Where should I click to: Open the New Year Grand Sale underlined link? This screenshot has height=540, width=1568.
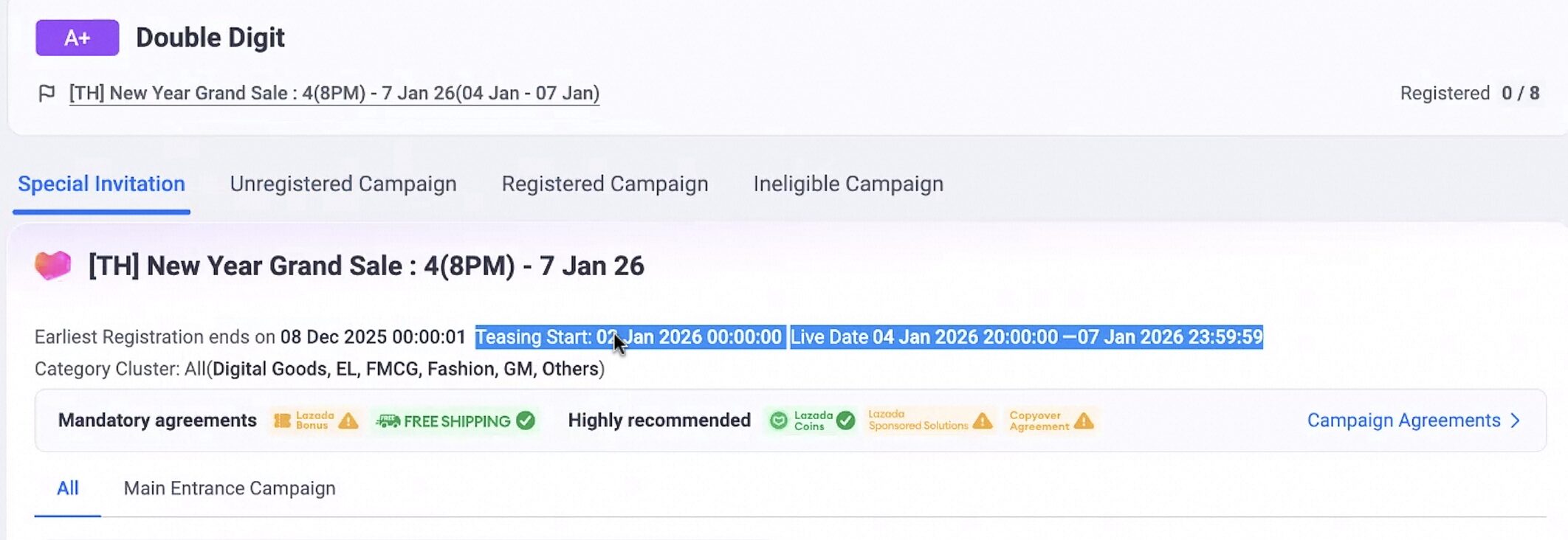click(334, 94)
